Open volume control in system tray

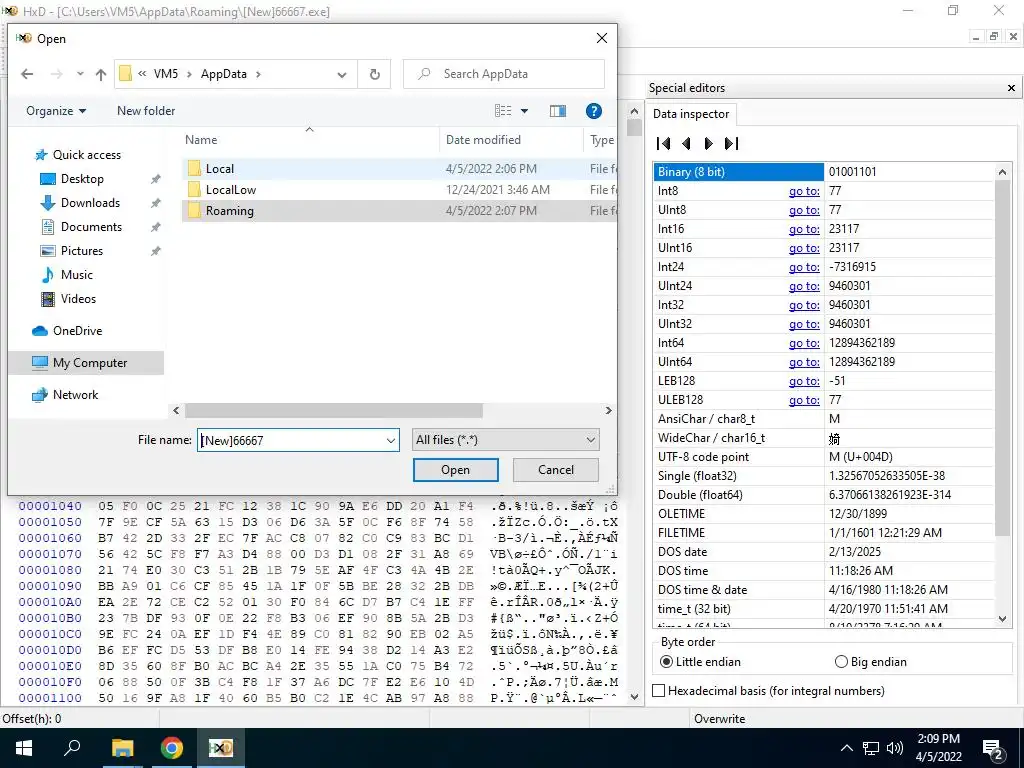(895, 748)
